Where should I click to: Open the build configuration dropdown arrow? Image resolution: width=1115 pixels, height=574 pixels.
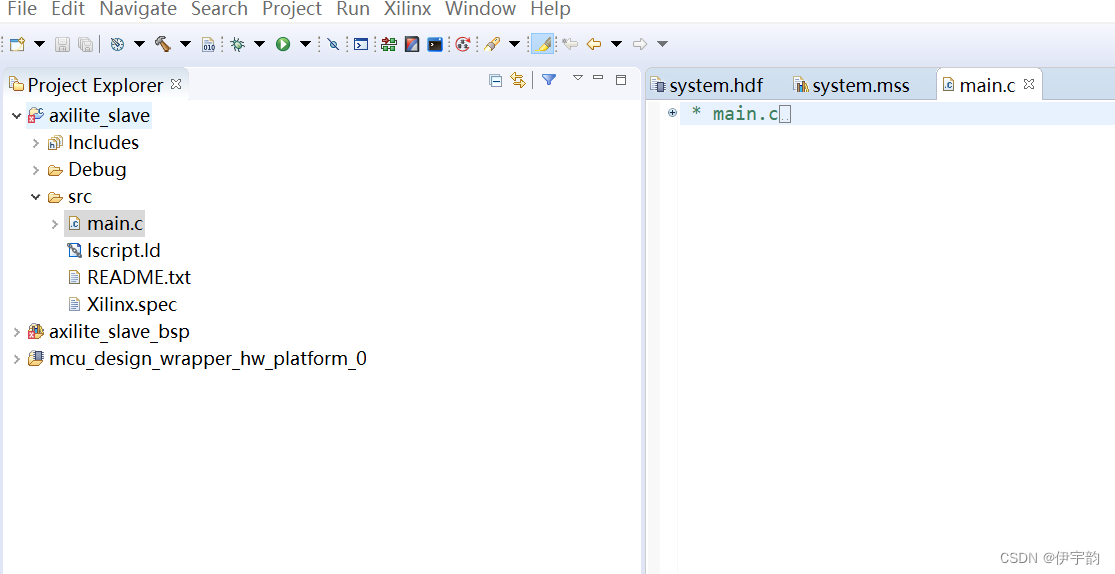point(139,44)
